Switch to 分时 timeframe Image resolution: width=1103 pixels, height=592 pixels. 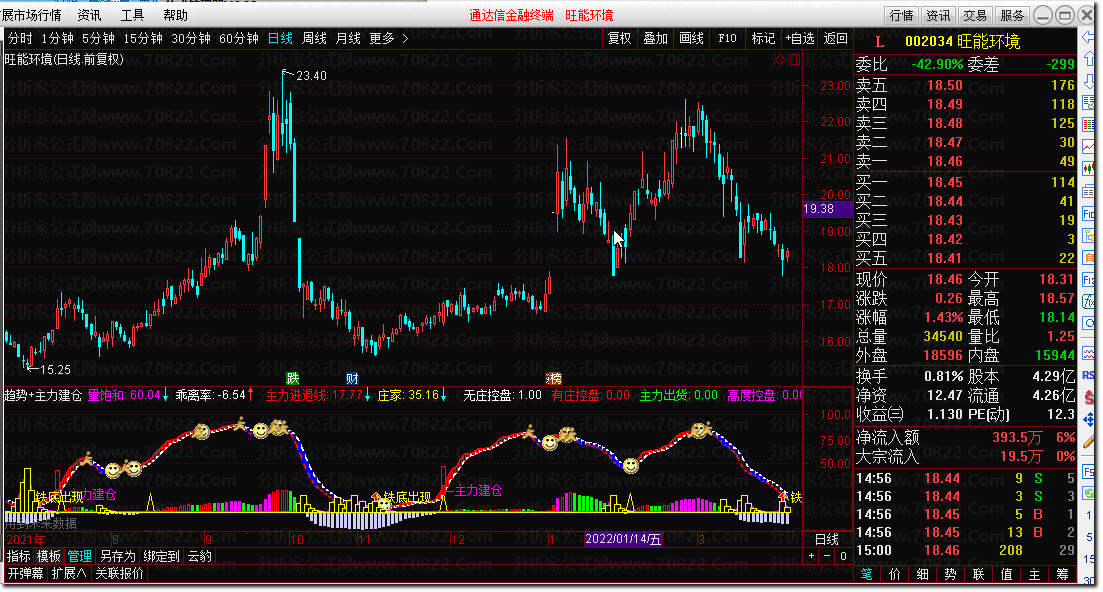[20, 39]
